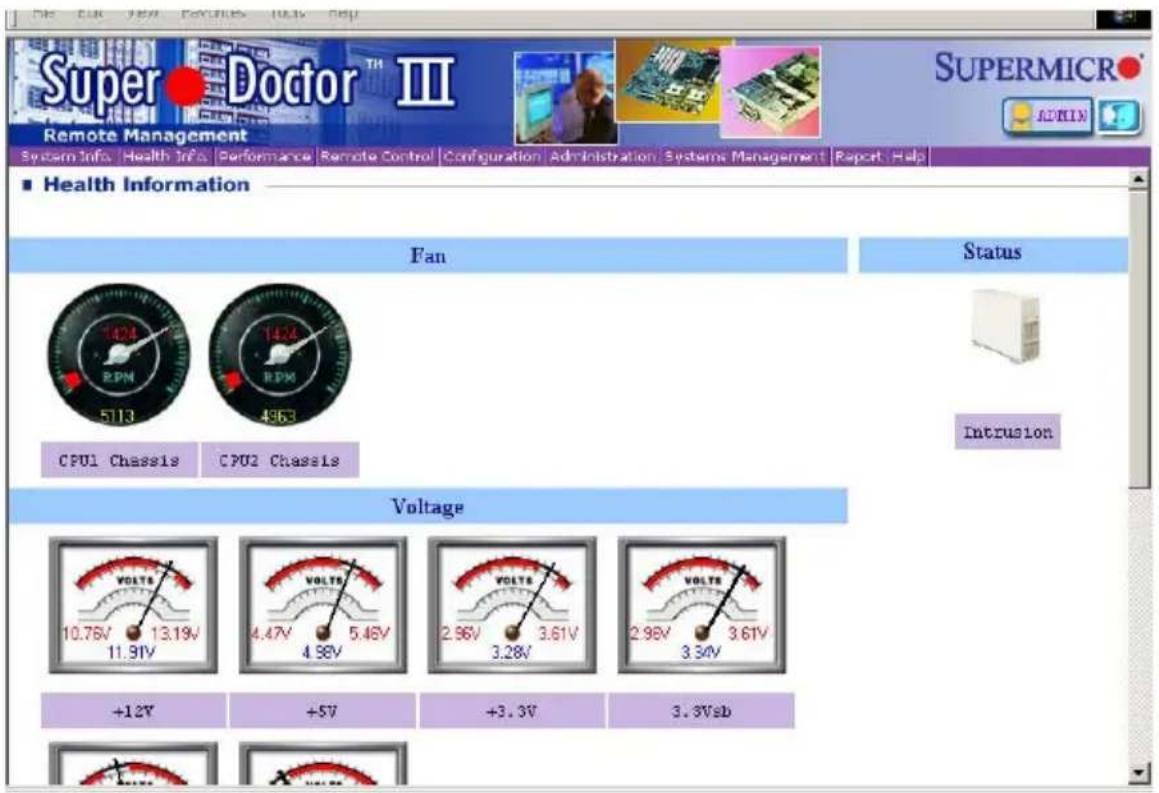Open the Systems Management menu
Image resolution: width=1159 pixels, height=793 pixels.
tap(744, 157)
